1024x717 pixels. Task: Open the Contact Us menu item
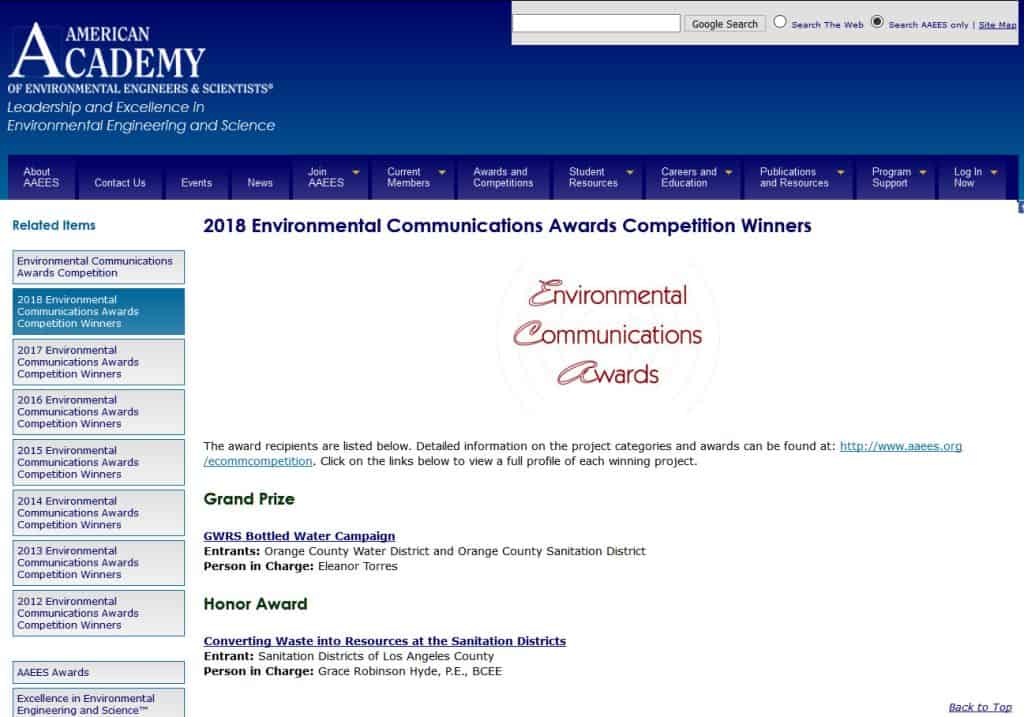tap(120, 183)
